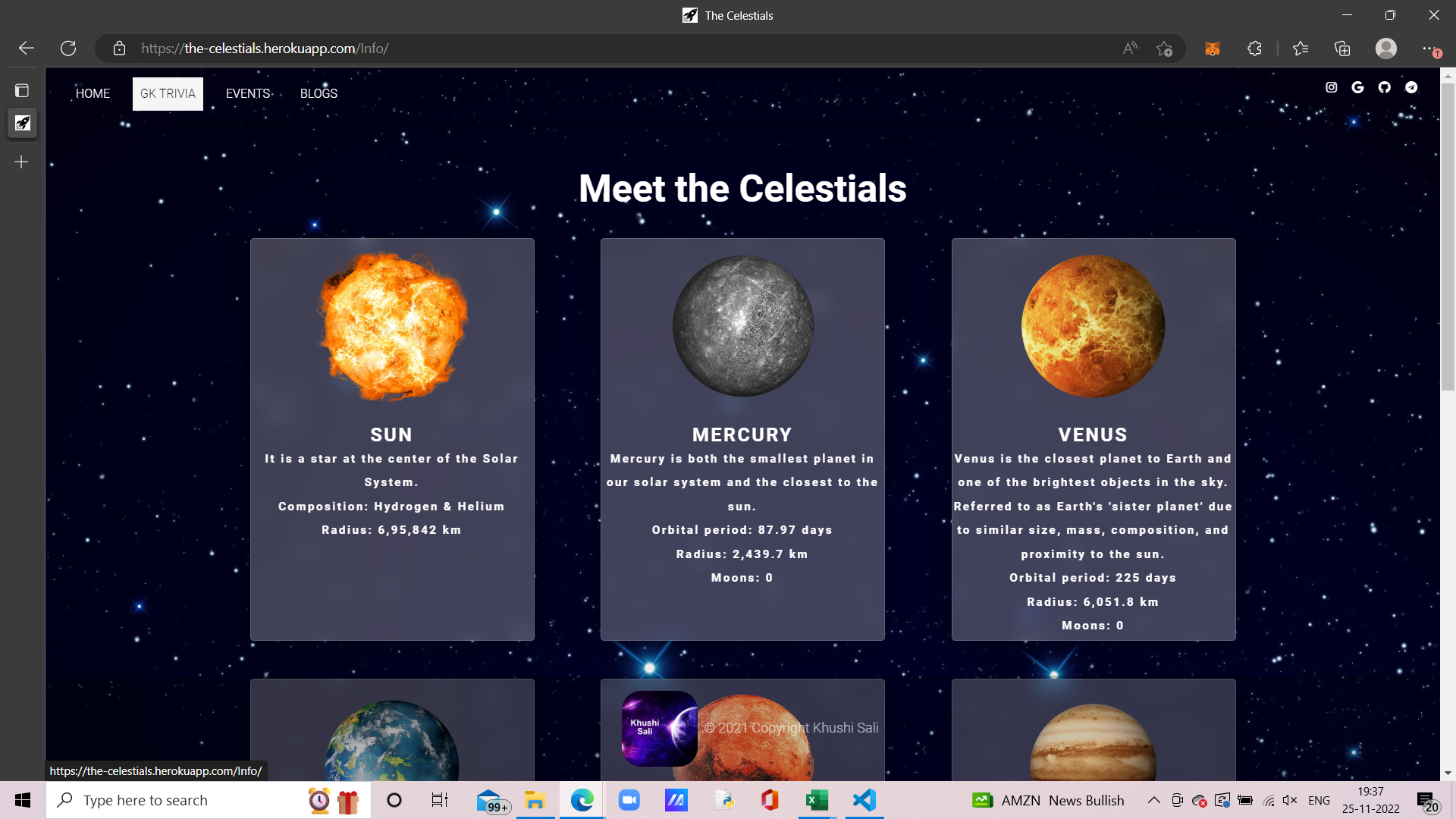Image resolution: width=1456 pixels, height=819 pixels.
Task: Click the page vertical scrollbar thumb
Action: pos(1448,237)
